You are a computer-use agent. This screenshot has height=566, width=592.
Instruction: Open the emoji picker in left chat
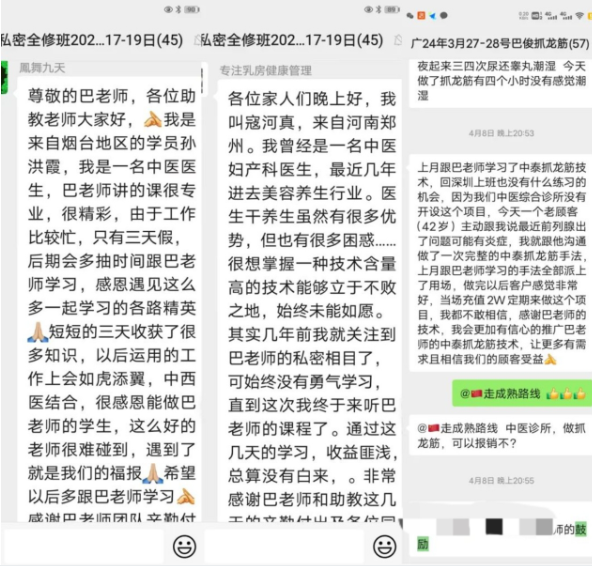(184, 546)
